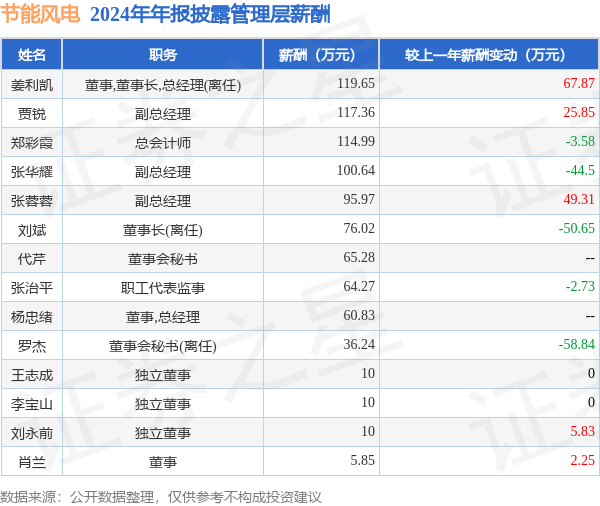Viewport: 600px width, 506px height.
Task: Click the position 董事长(离任)
Action: (163, 230)
